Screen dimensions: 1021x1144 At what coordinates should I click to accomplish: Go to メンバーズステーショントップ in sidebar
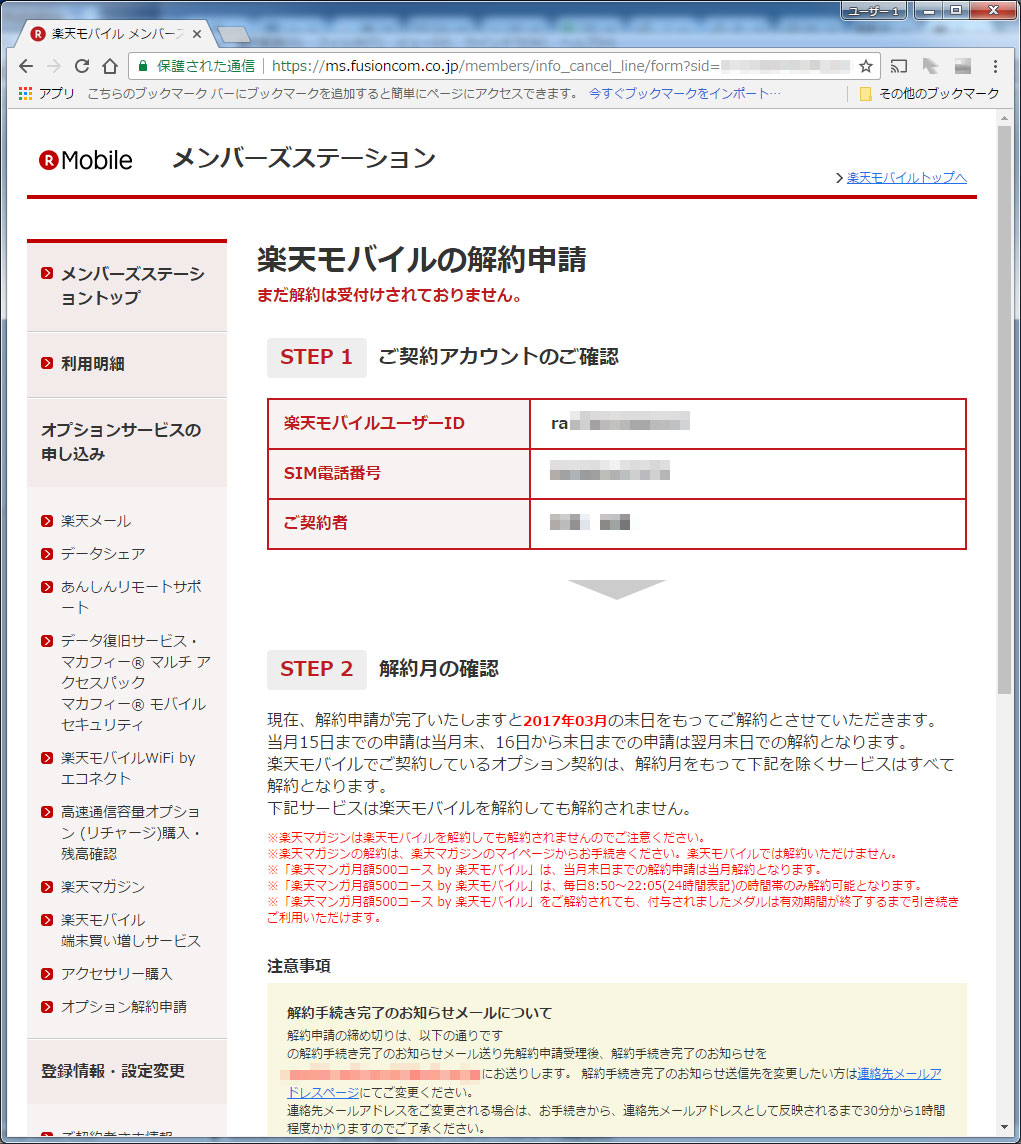pos(131,286)
